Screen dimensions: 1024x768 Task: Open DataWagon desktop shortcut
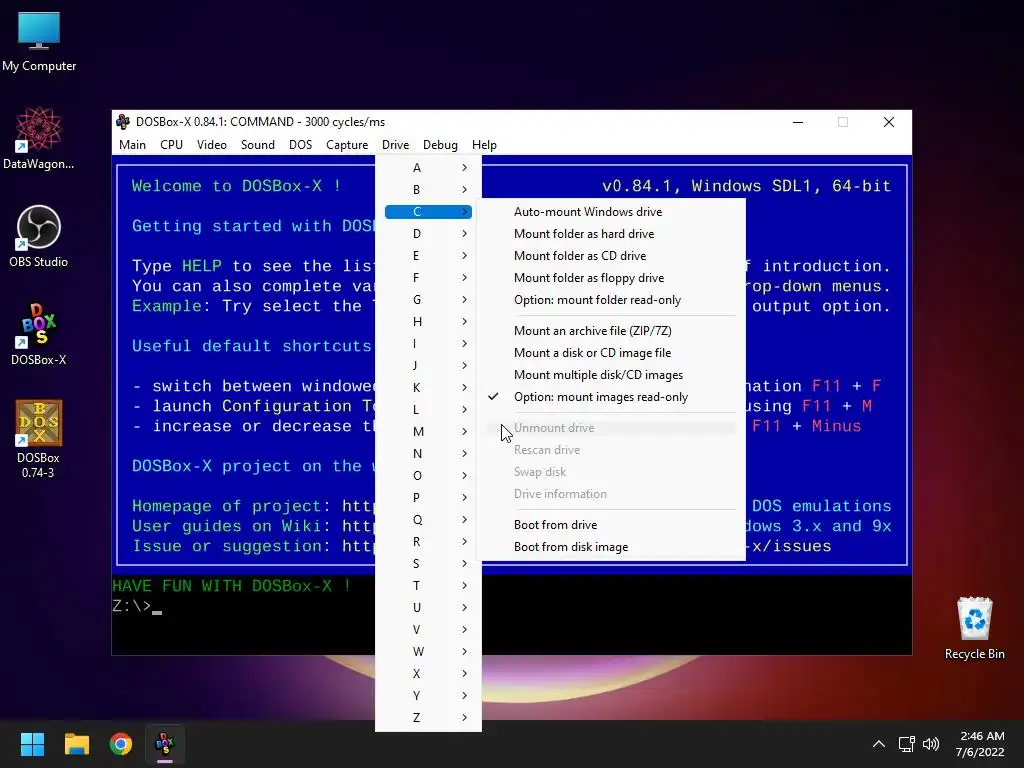coord(39,138)
